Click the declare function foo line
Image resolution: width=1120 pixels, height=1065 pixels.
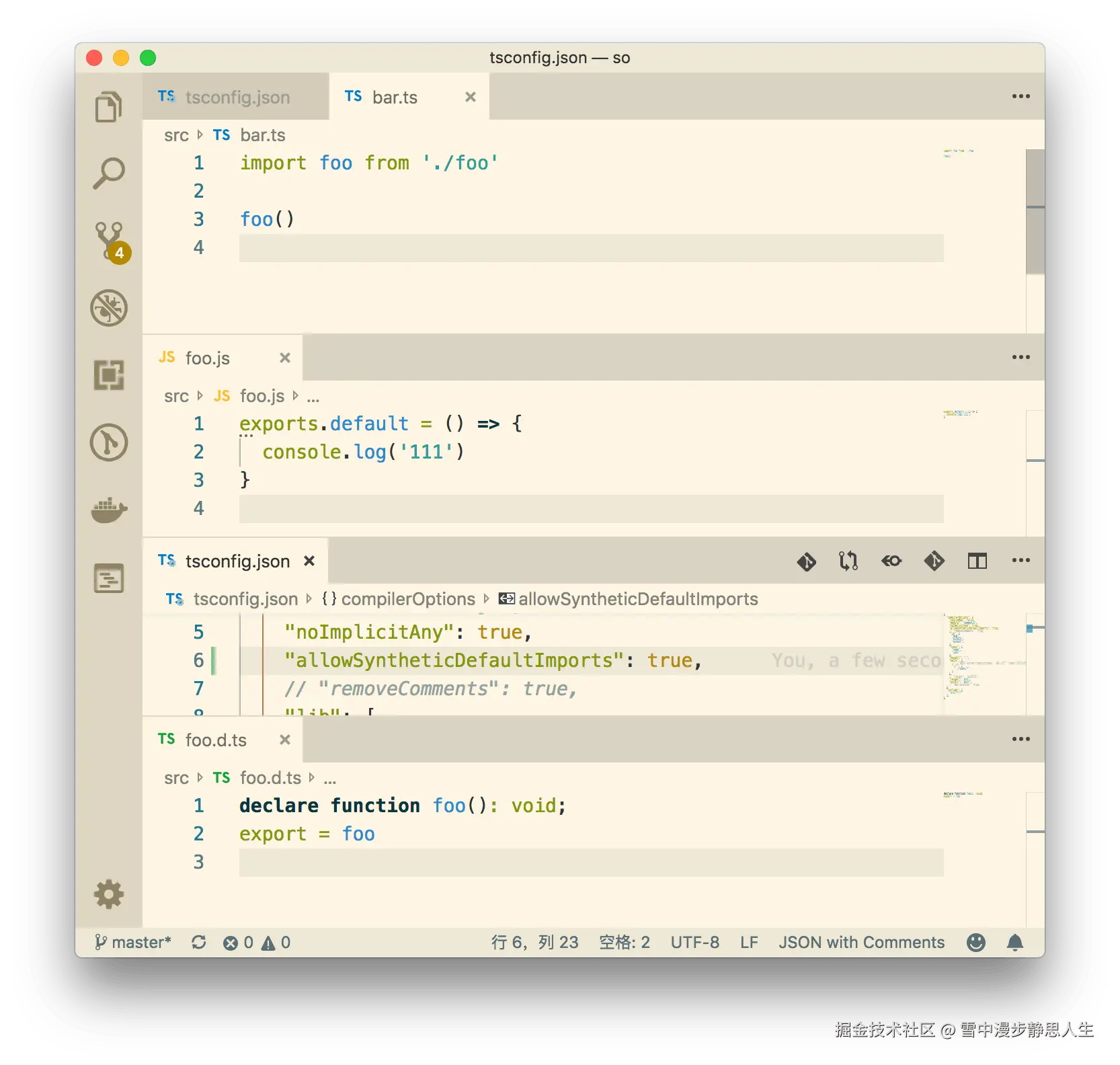(x=403, y=805)
